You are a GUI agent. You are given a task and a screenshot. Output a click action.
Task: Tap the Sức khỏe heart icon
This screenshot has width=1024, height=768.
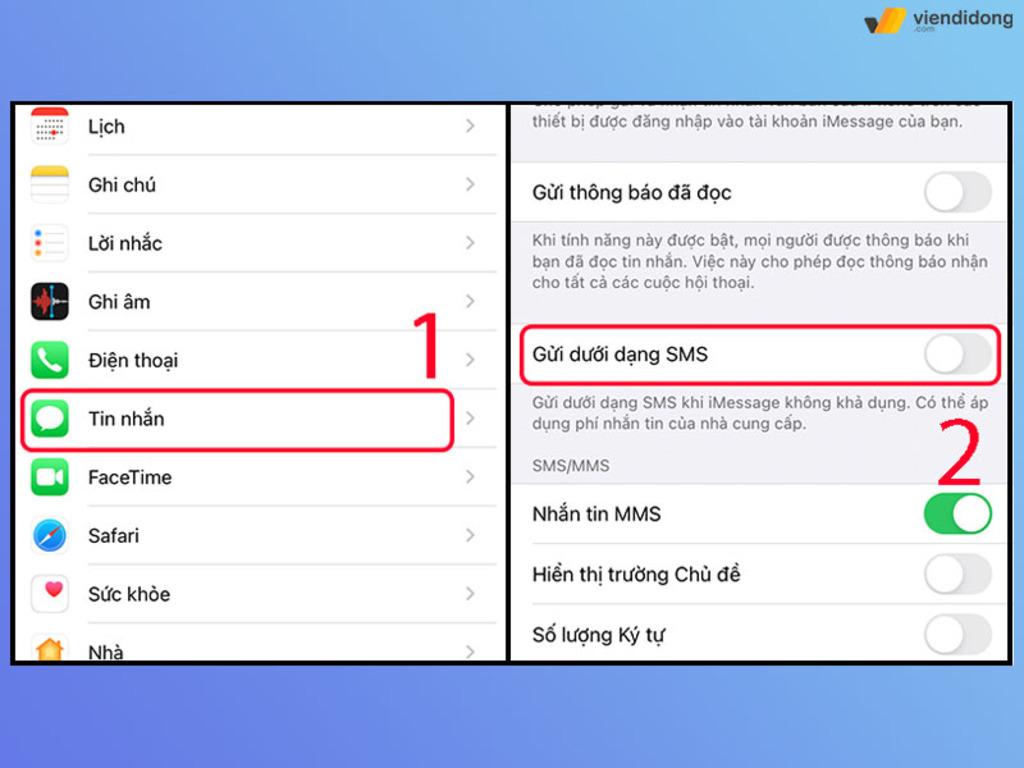pyautogui.click(x=50, y=593)
